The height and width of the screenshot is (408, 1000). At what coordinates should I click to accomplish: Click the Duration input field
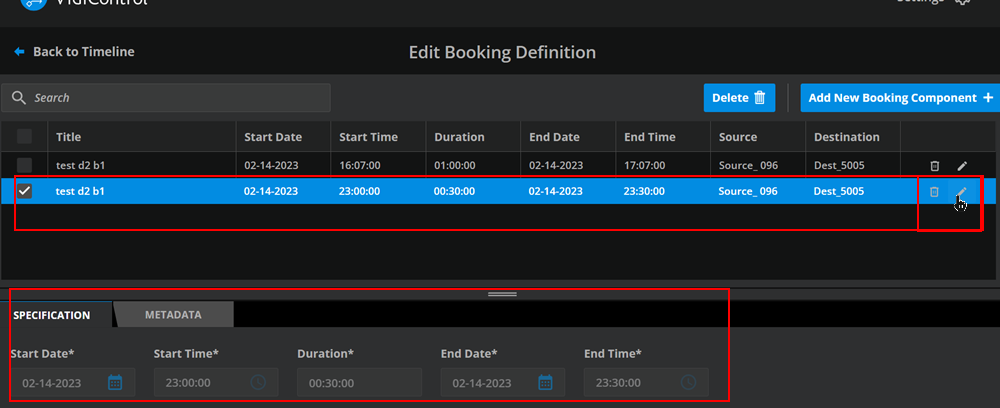[359, 382]
